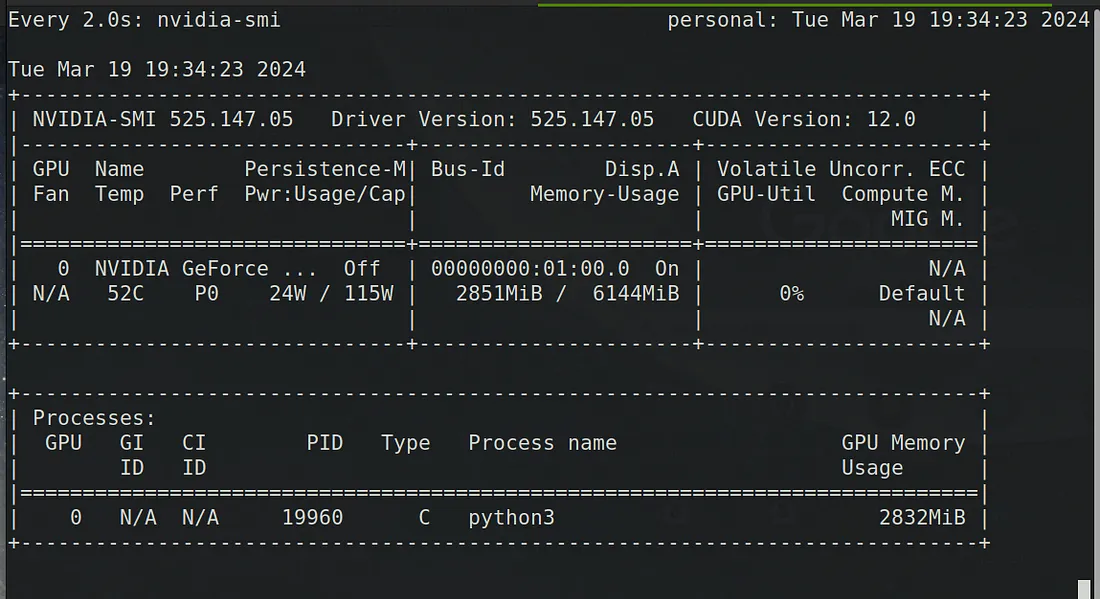Click the 'python3' process name
1100x599 pixels.
(x=511, y=518)
